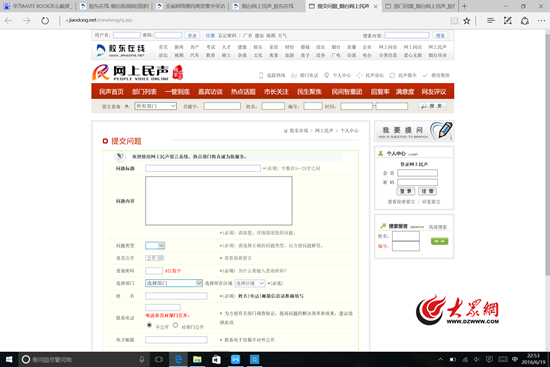Open the web note pen icon
Screen dimensions: 550x367
click(x=508, y=21)
